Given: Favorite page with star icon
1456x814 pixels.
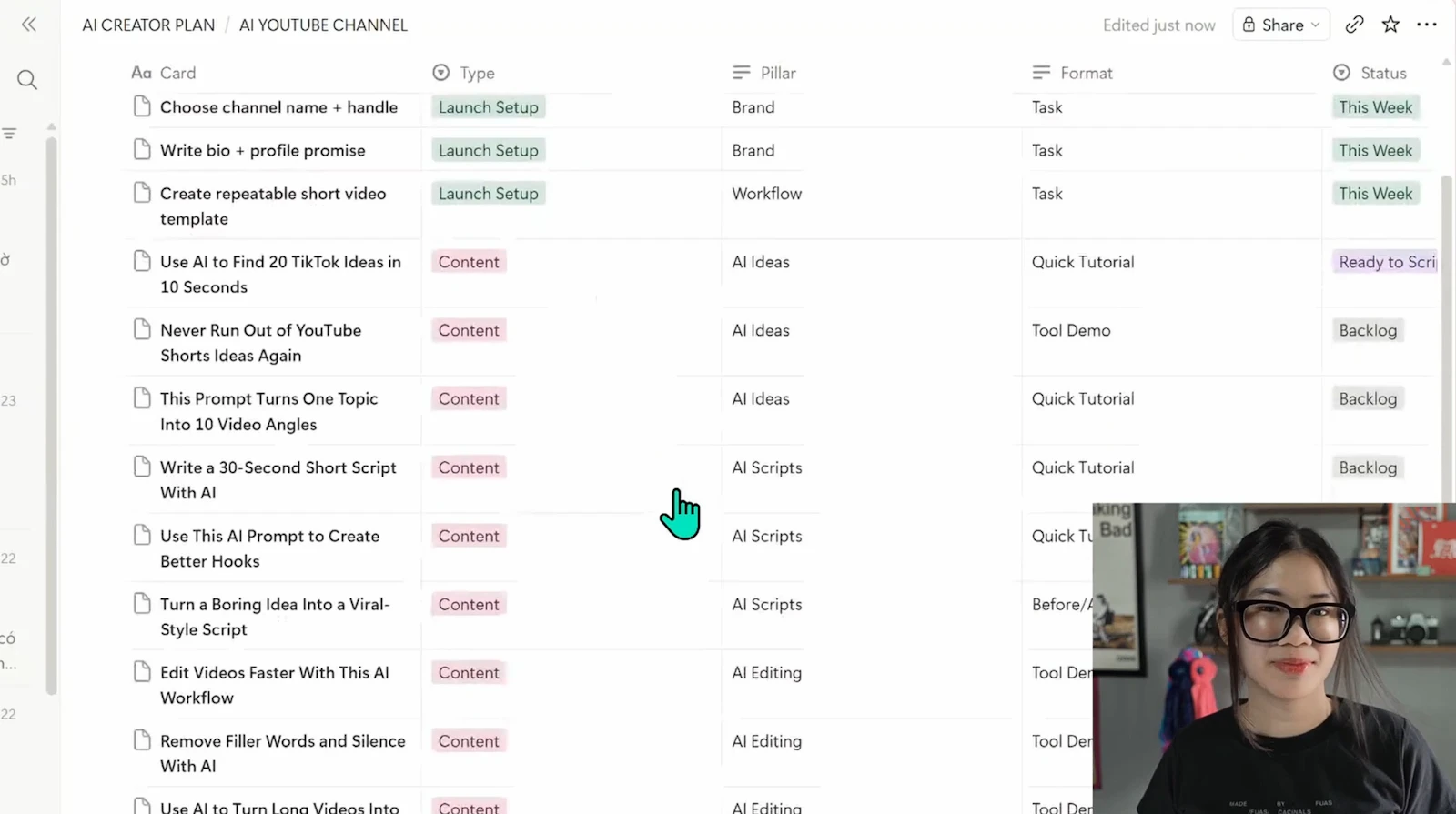Looking at the screenshot, I should (x=1390, y=25).
